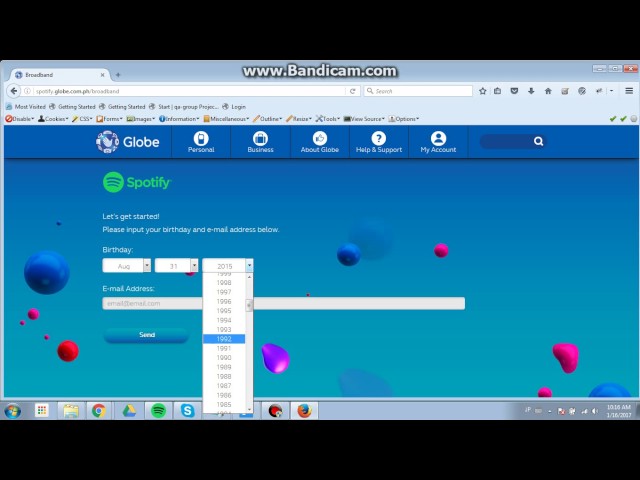Open the Start qa-group Project bookmark
This screenshot has width=640, height=480.
[184, 107]
